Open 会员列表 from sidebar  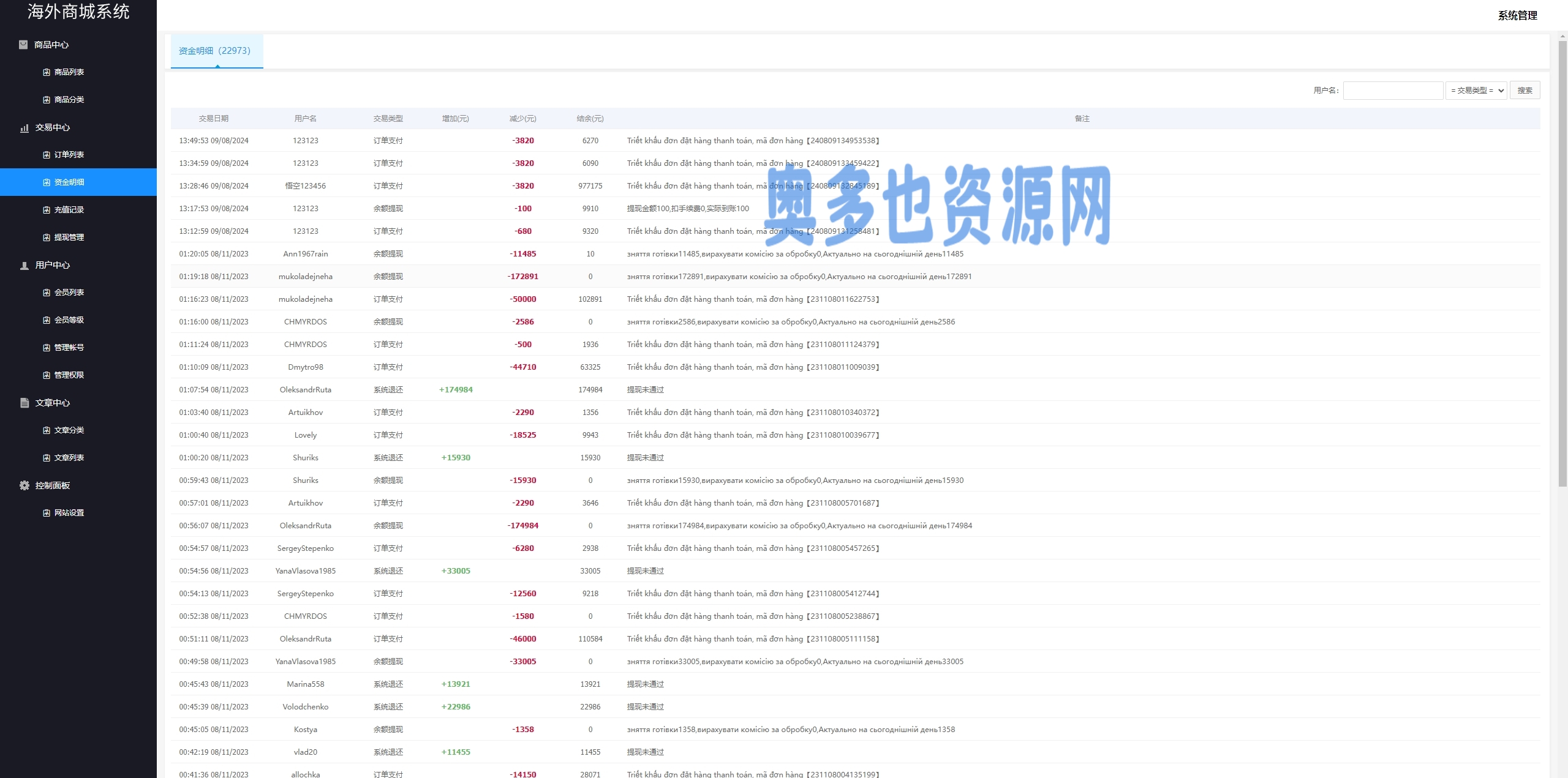point(69,293)
